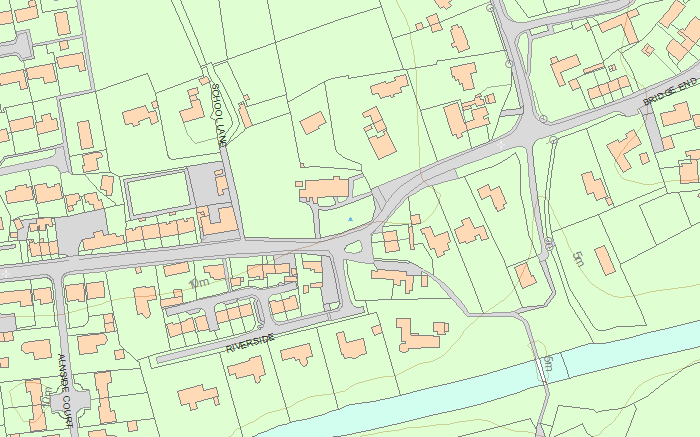Select the RIVERSIDE street label

[x=250, y=343]
